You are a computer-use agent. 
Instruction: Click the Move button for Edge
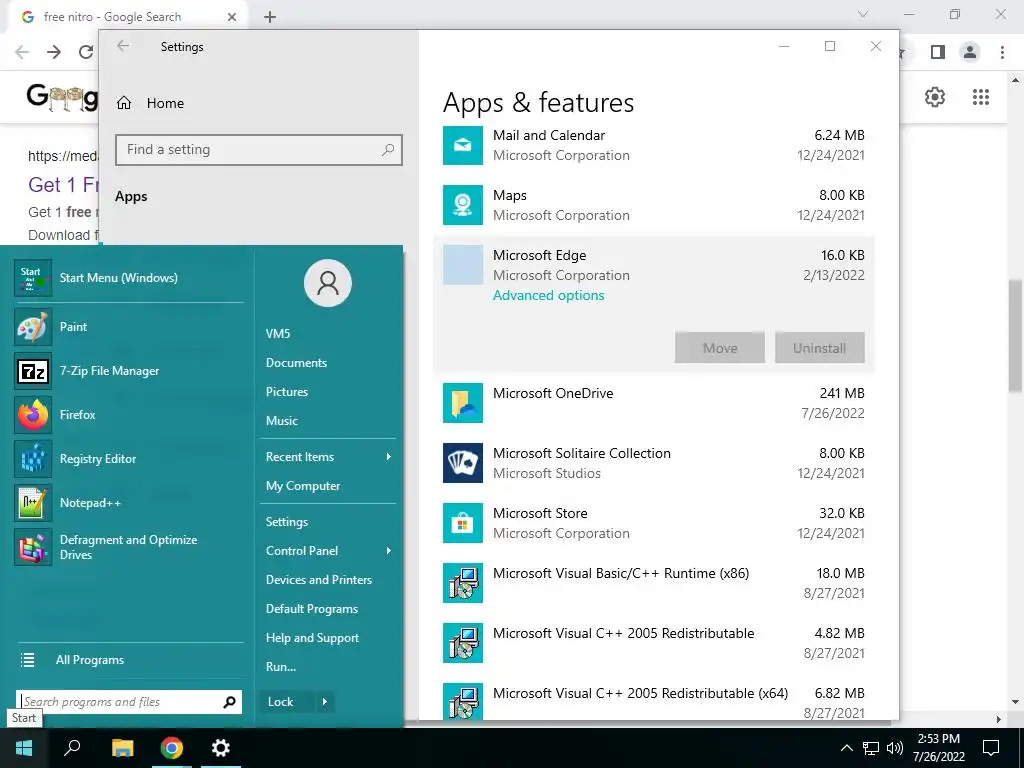720,348
